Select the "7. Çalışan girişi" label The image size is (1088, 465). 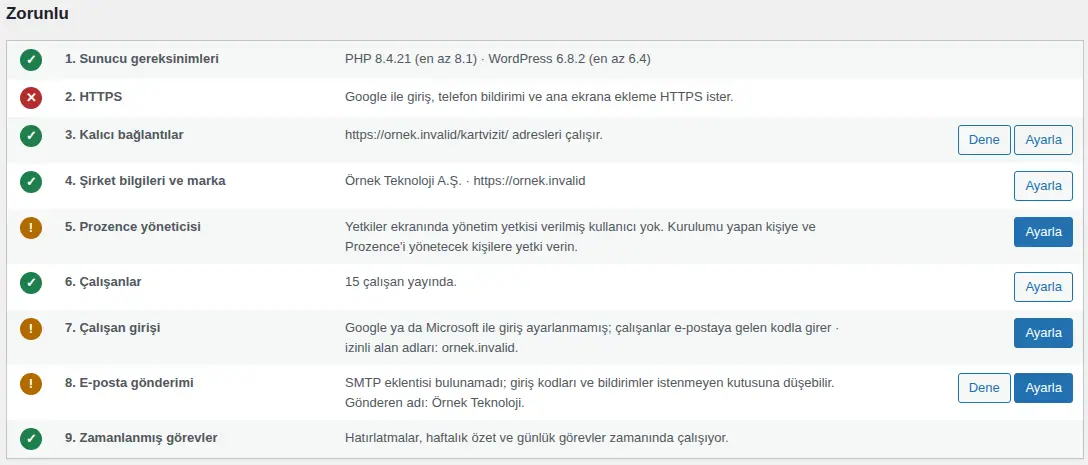(112, 328)
